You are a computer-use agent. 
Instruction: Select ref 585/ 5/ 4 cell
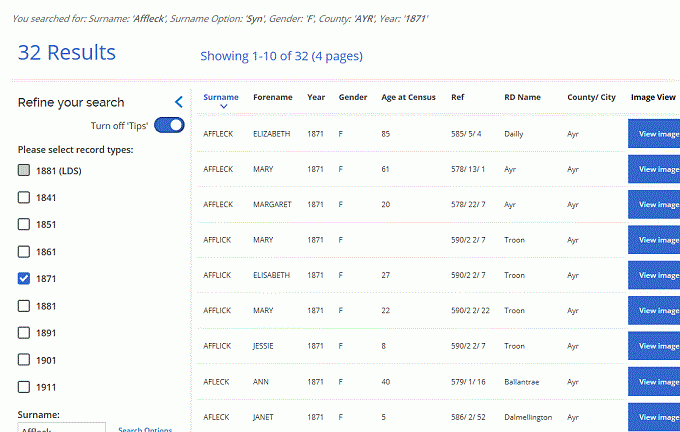click(466, 134)
